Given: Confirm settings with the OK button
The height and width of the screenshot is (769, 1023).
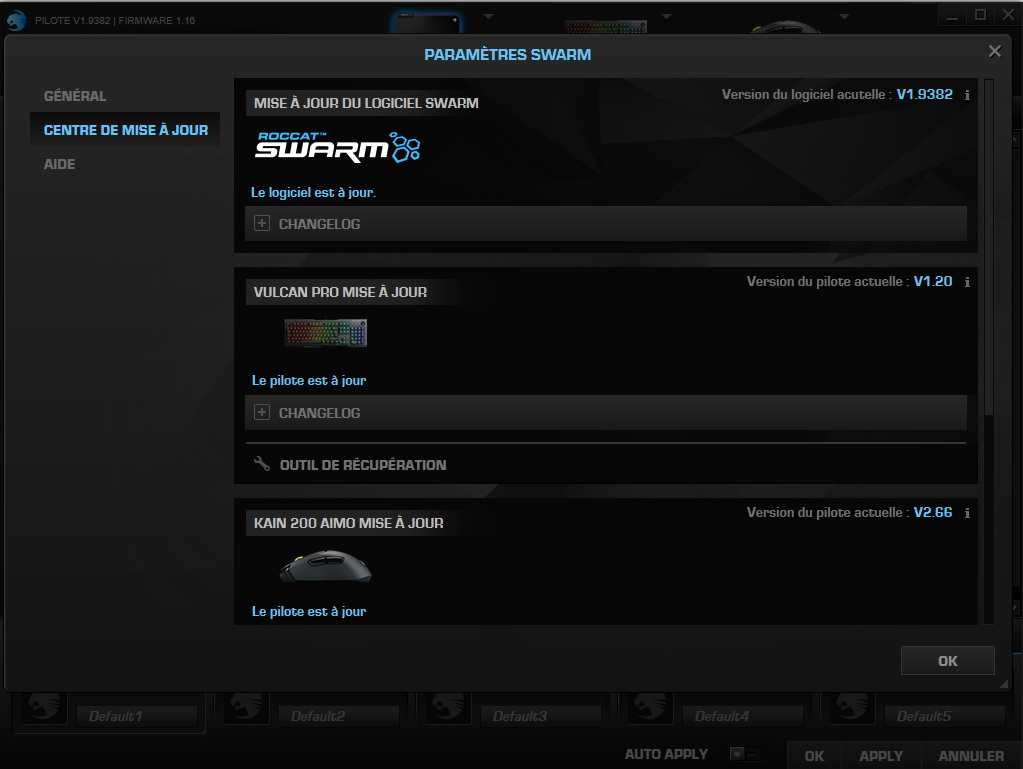Looking at the screenshot, I should point(946,660).
